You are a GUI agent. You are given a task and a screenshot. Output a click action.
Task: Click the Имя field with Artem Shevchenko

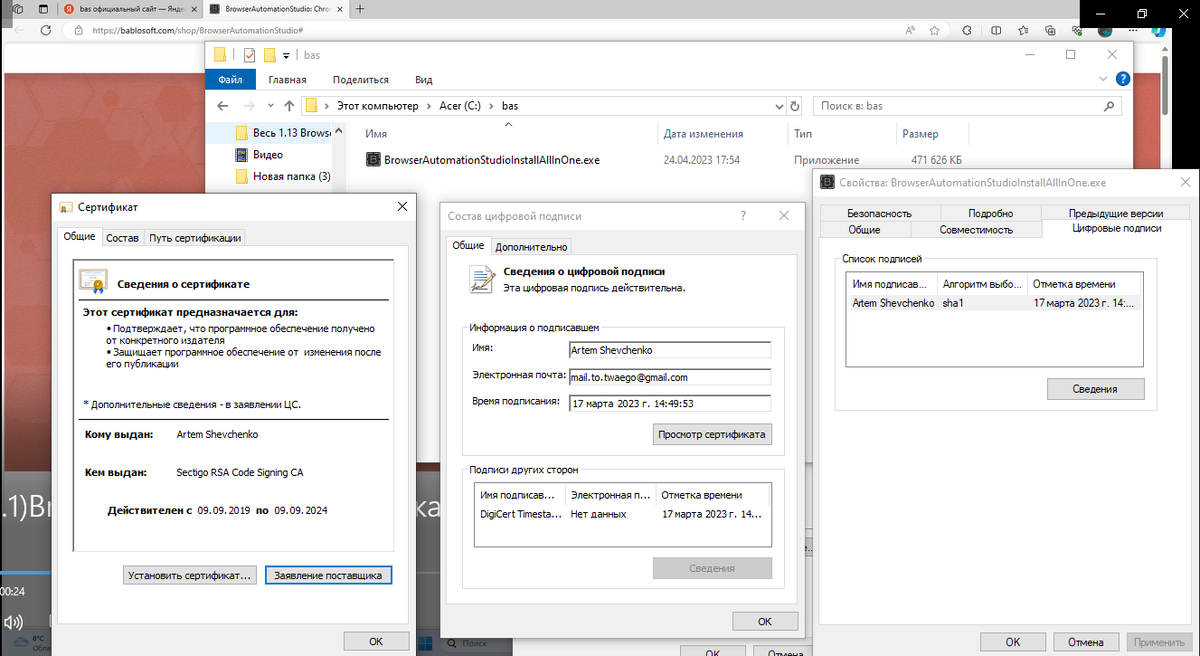coord(669,350)
